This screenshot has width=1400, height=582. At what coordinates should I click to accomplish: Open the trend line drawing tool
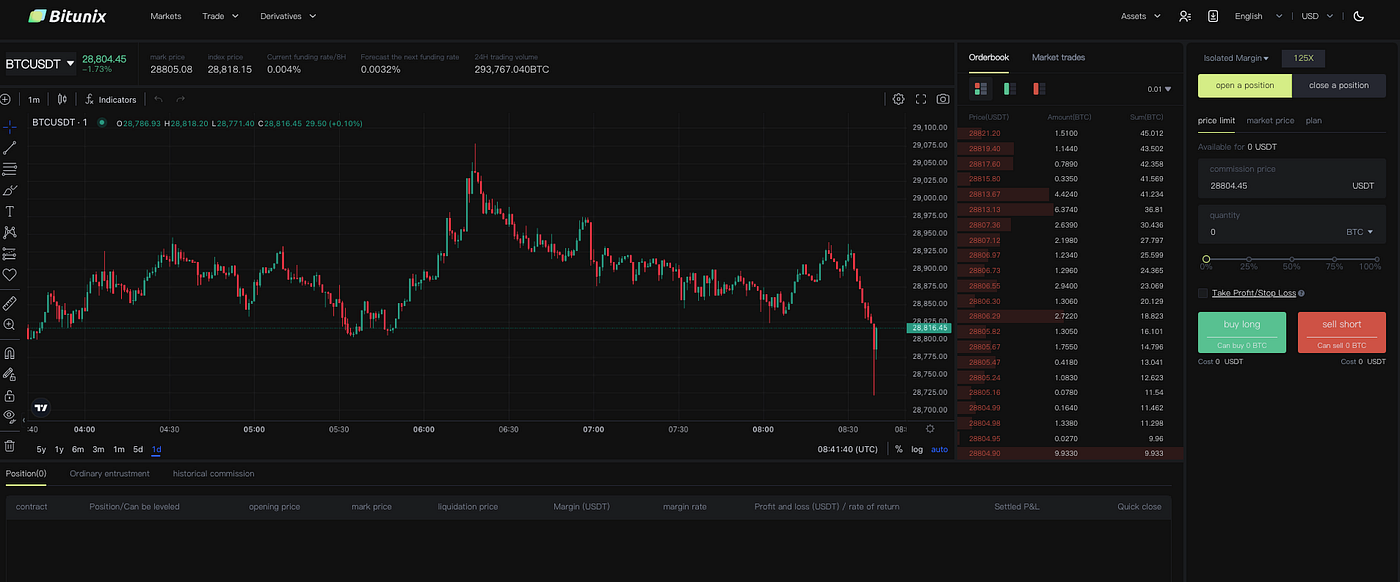point(10,147)
